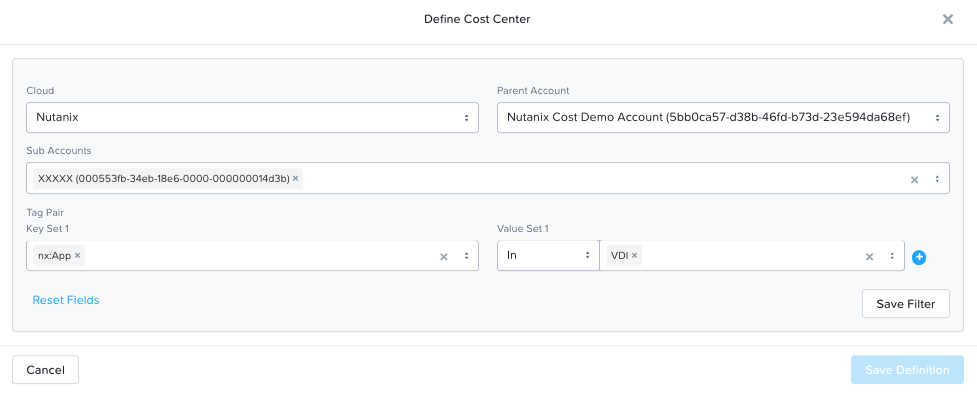Screen dimensions: 977x410
Task: Clear all Value Set 1 entries
Action: point(869,256)
